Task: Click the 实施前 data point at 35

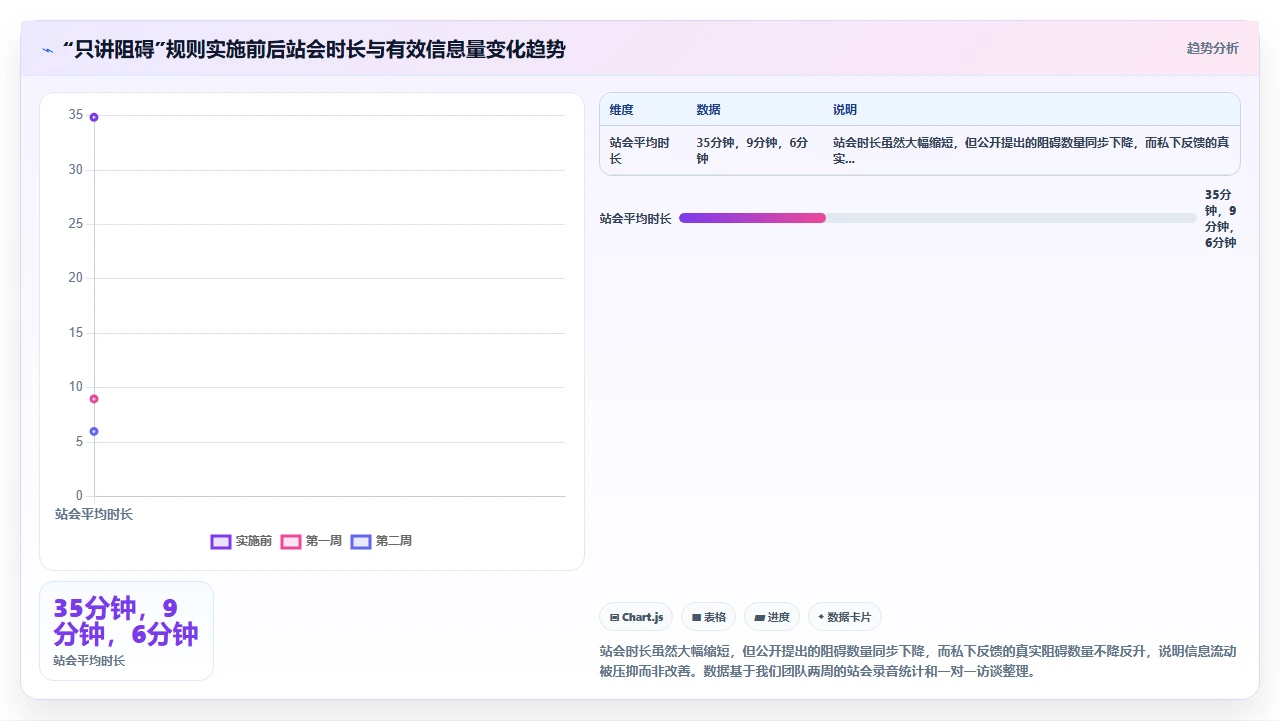Action: [94, 117]
